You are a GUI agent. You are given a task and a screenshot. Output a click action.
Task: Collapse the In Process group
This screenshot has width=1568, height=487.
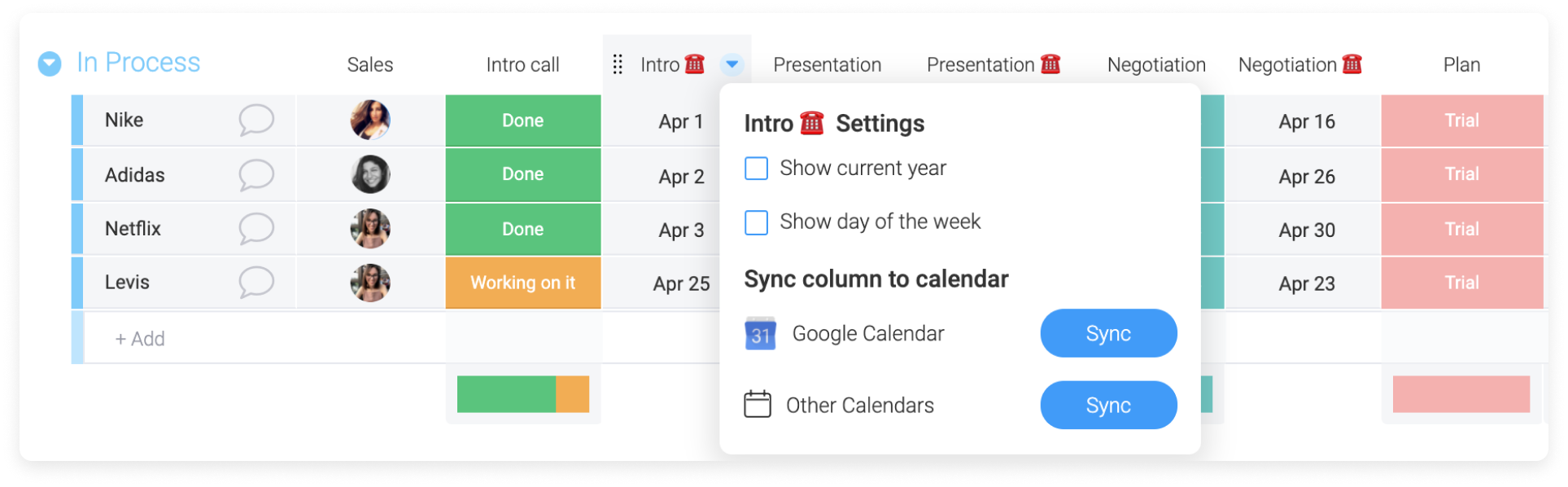49,62
